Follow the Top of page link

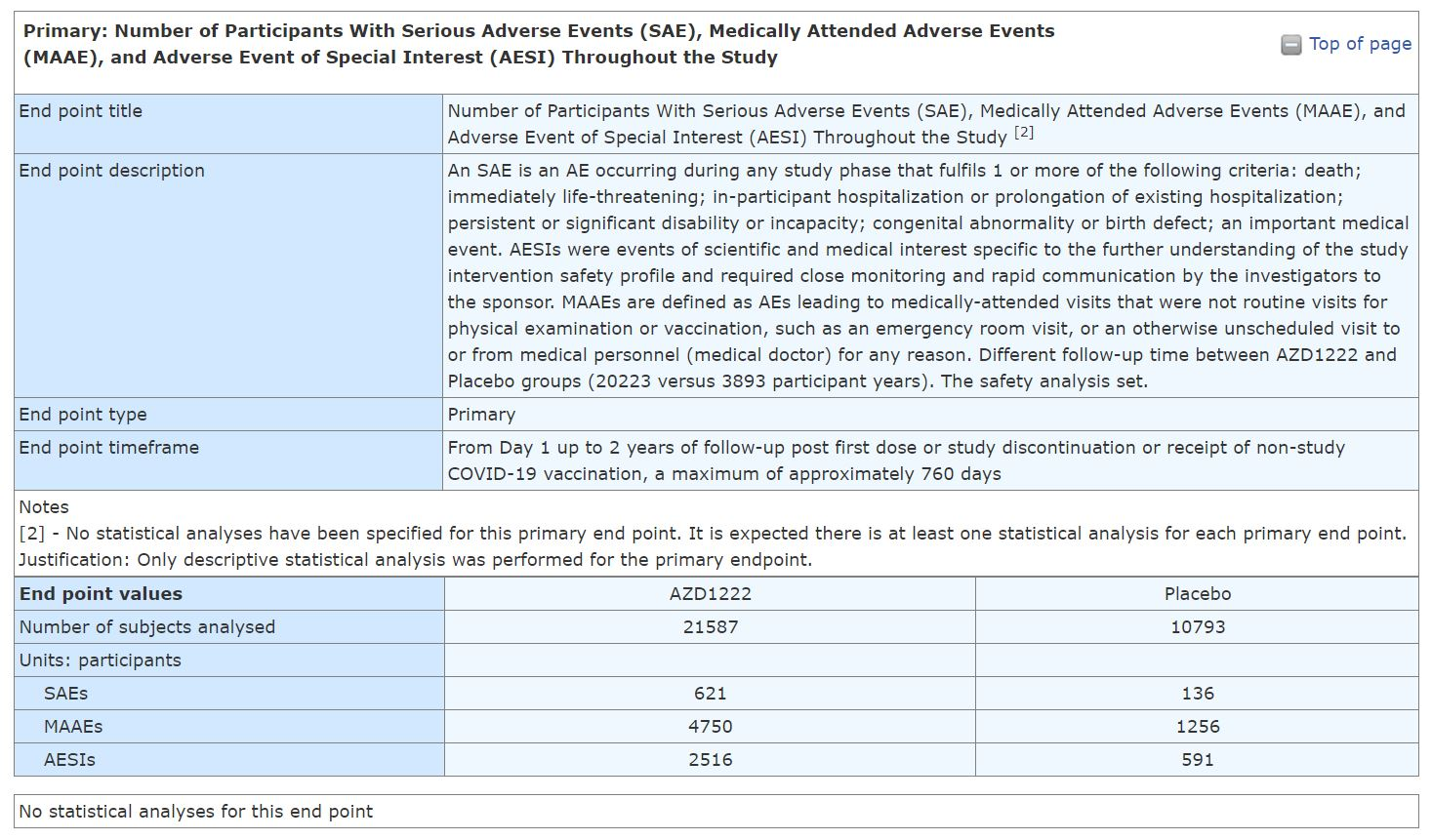(1360, 44)
